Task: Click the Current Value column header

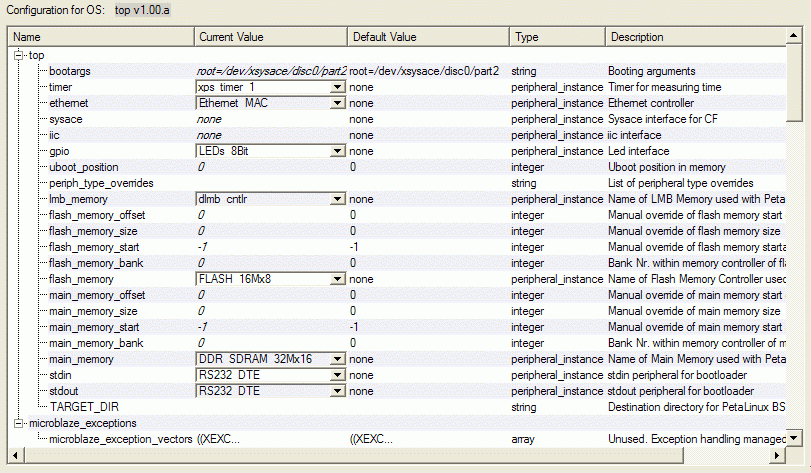Action: pos(270,37)
